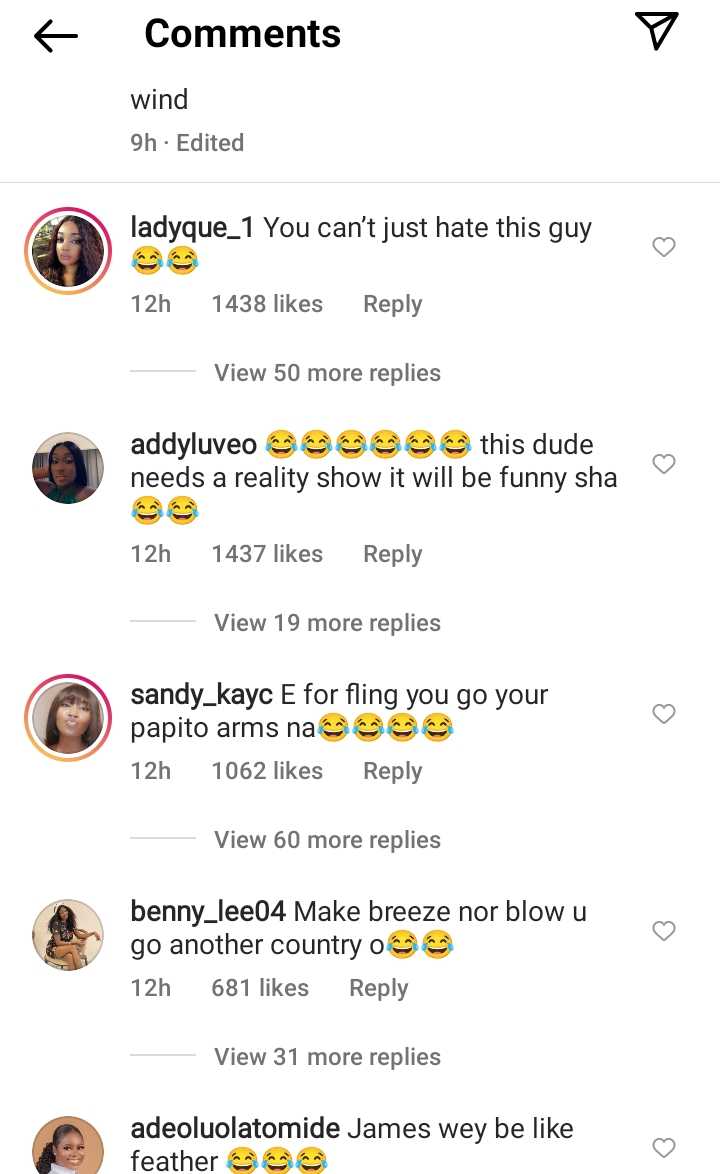View 1438 likes on ladyque_1's comment
The width and height of the screenshot is (720, 1174).
266,304
